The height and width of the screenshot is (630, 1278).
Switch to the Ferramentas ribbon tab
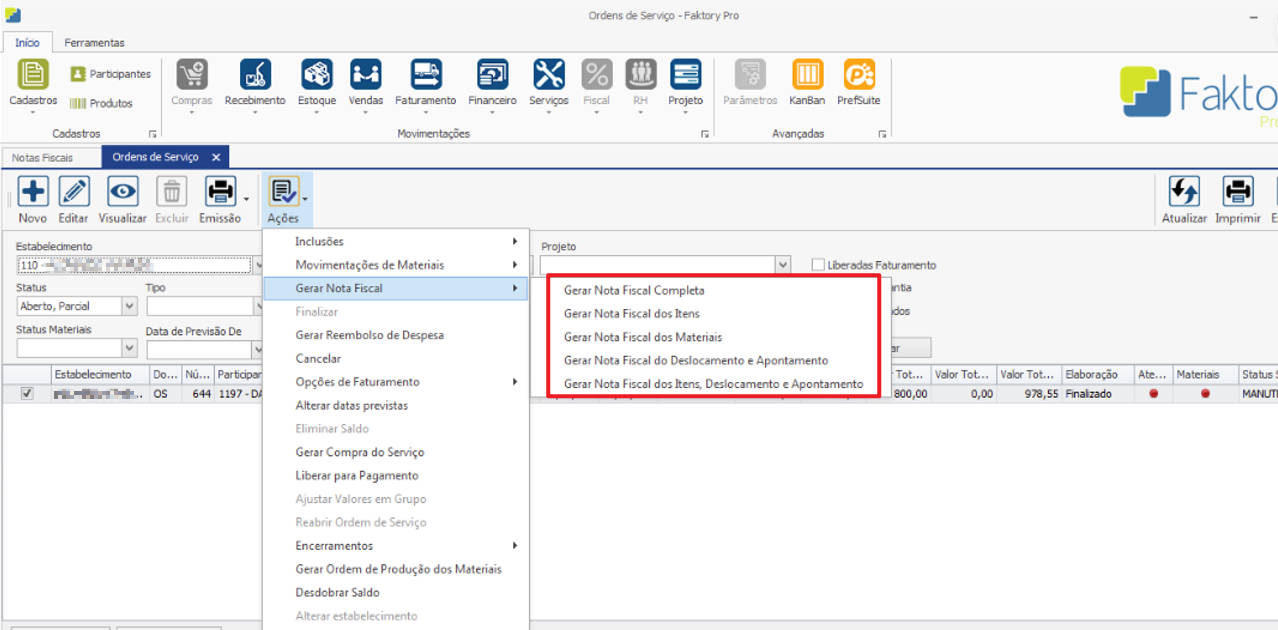pyautogui.click(x=95, y=43)
